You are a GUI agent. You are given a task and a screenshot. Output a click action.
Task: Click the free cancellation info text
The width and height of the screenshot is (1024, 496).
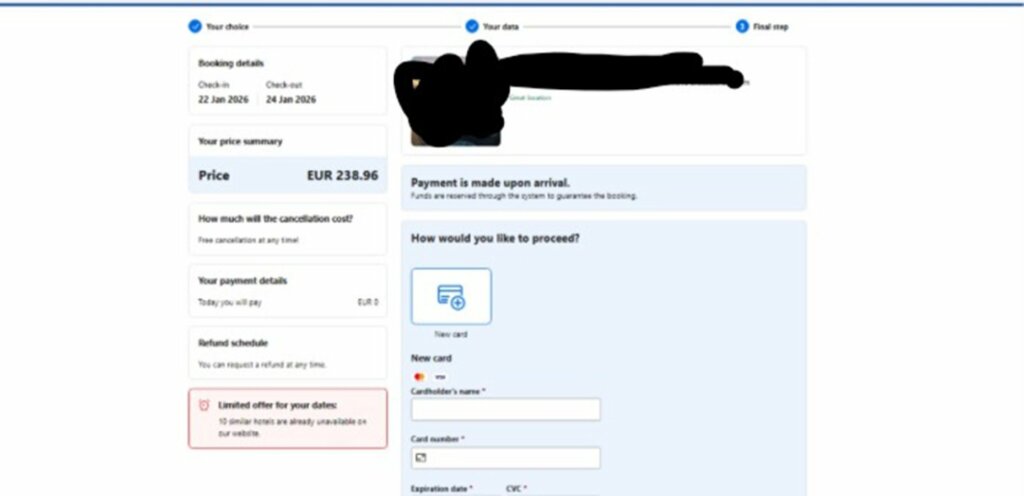248,240
